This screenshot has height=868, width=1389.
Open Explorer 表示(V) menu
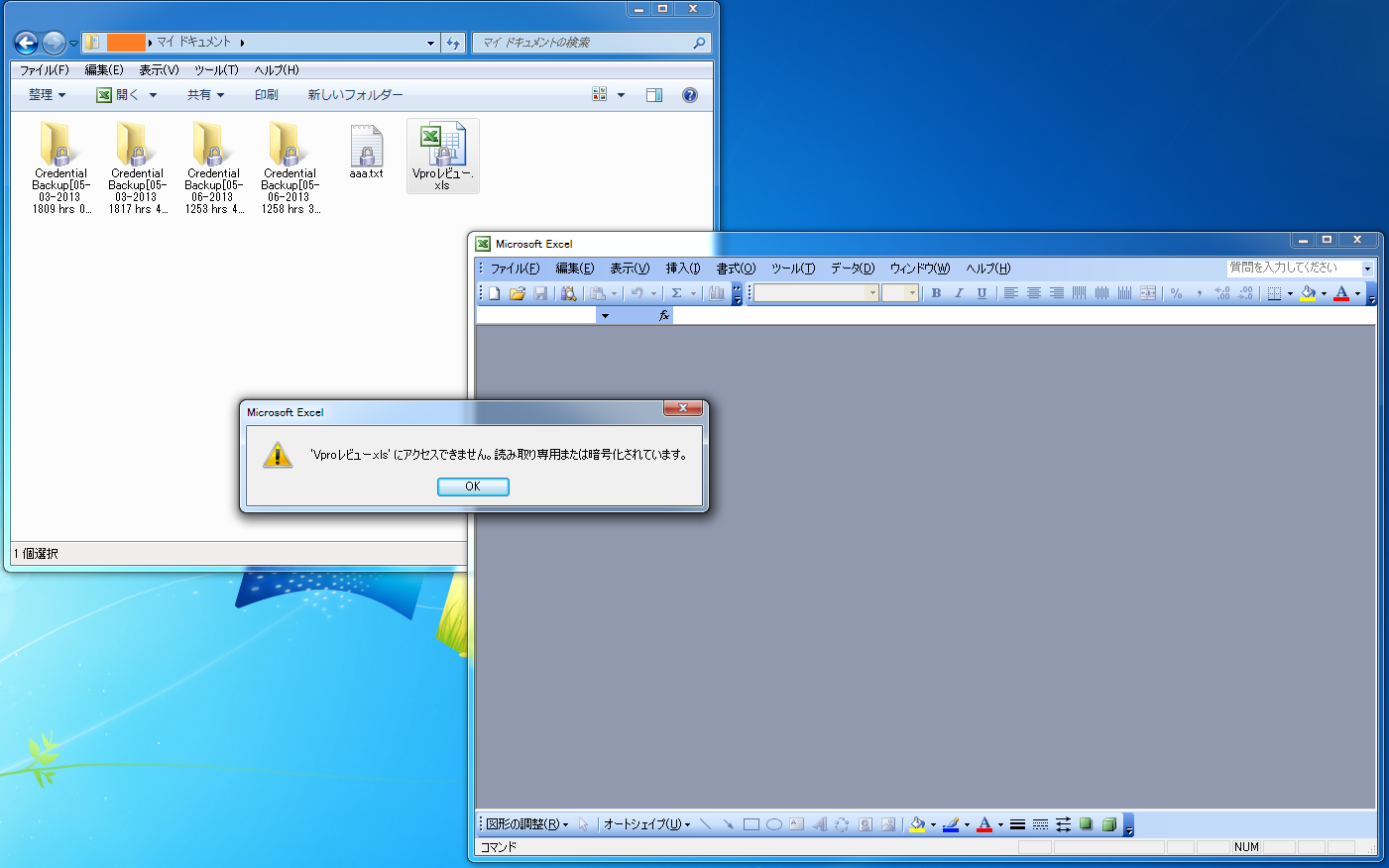coord(159,70)
